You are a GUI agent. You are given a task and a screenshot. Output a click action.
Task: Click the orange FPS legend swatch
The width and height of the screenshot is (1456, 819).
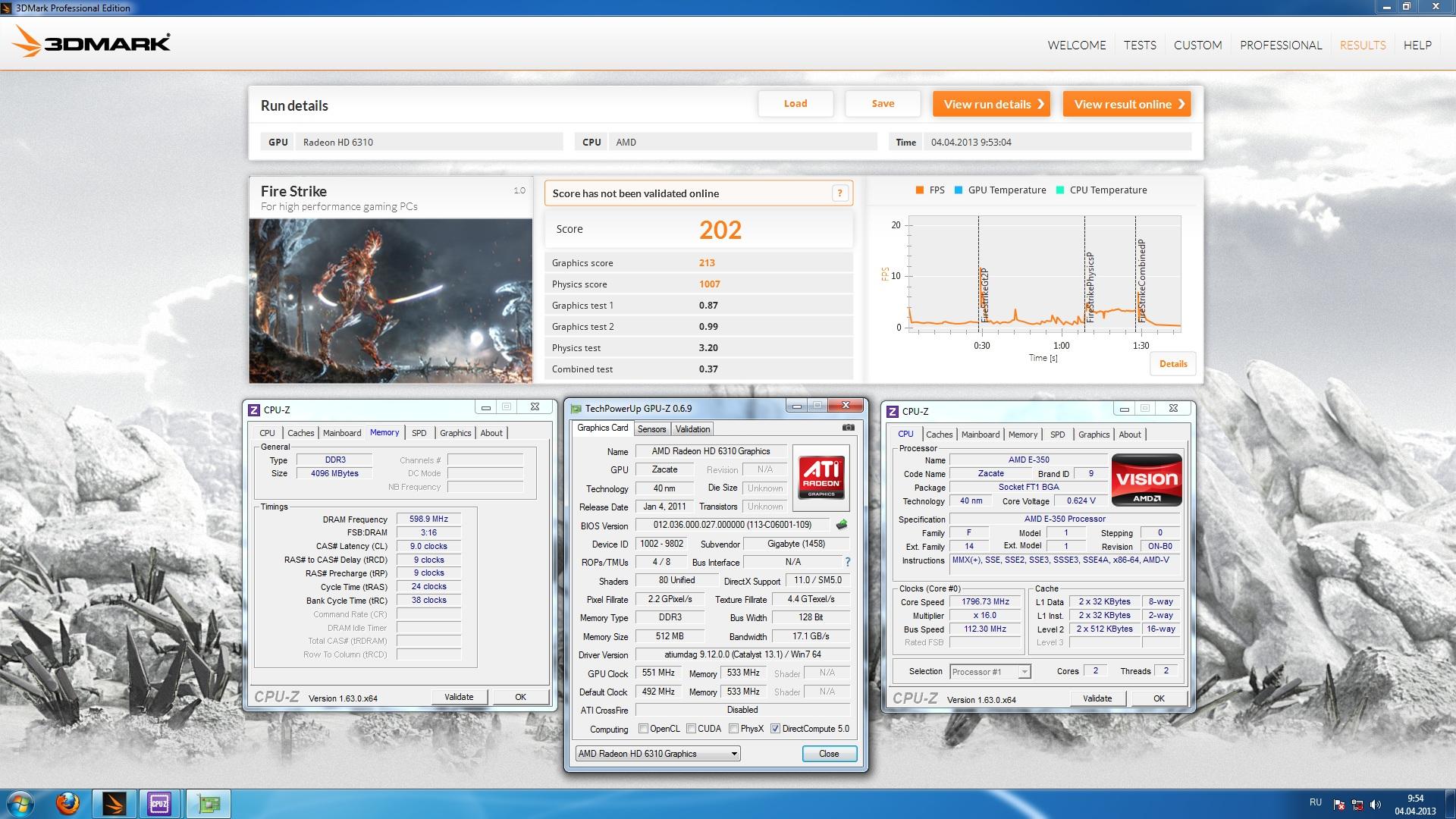(x=920, y=190)
